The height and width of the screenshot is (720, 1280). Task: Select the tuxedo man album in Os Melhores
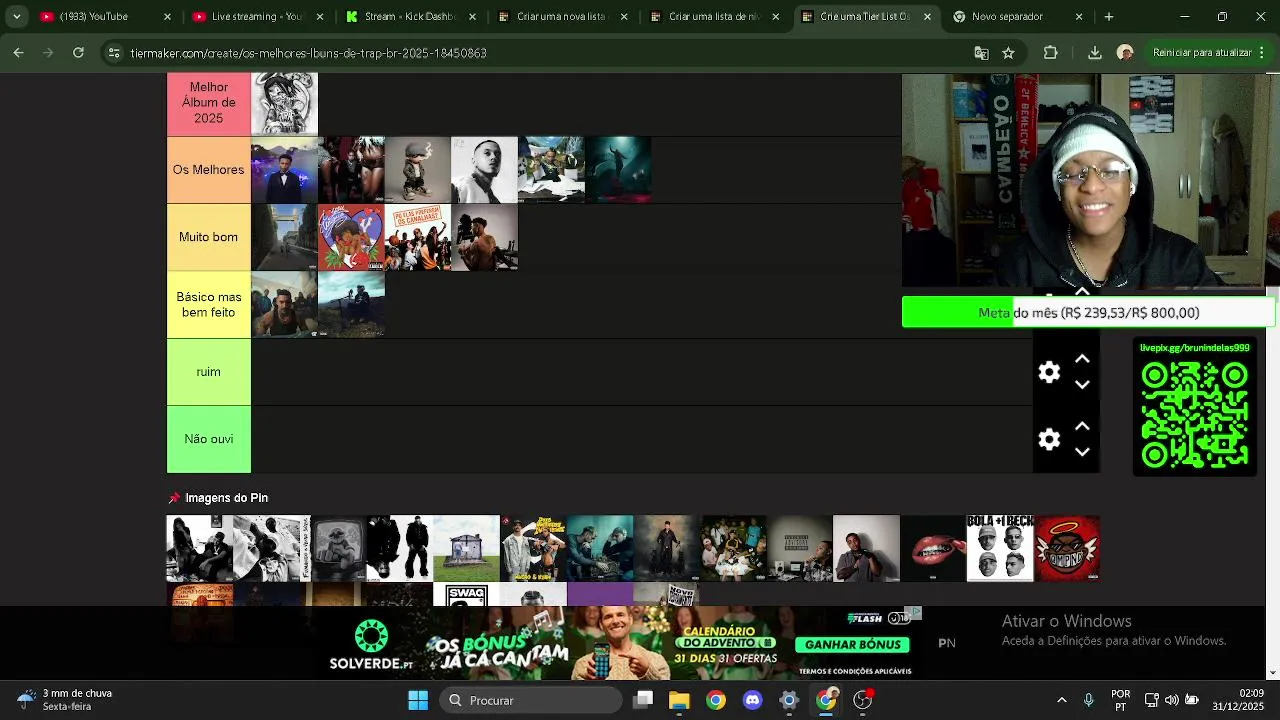click(x=284, y=170)
